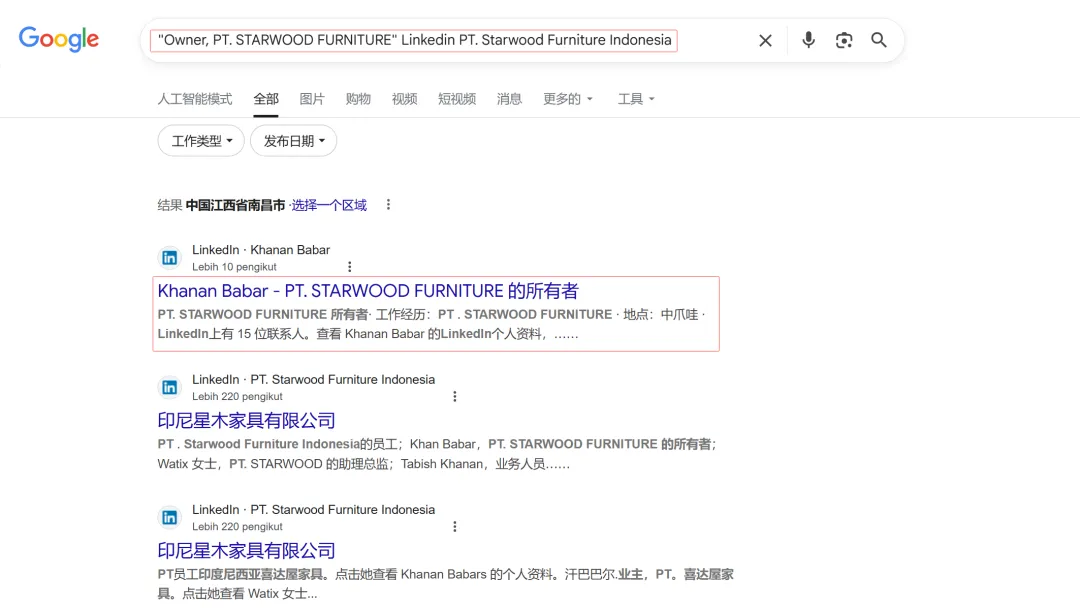
Task: Open the three-dot options next to 选择一个区域
Action: 388,204
